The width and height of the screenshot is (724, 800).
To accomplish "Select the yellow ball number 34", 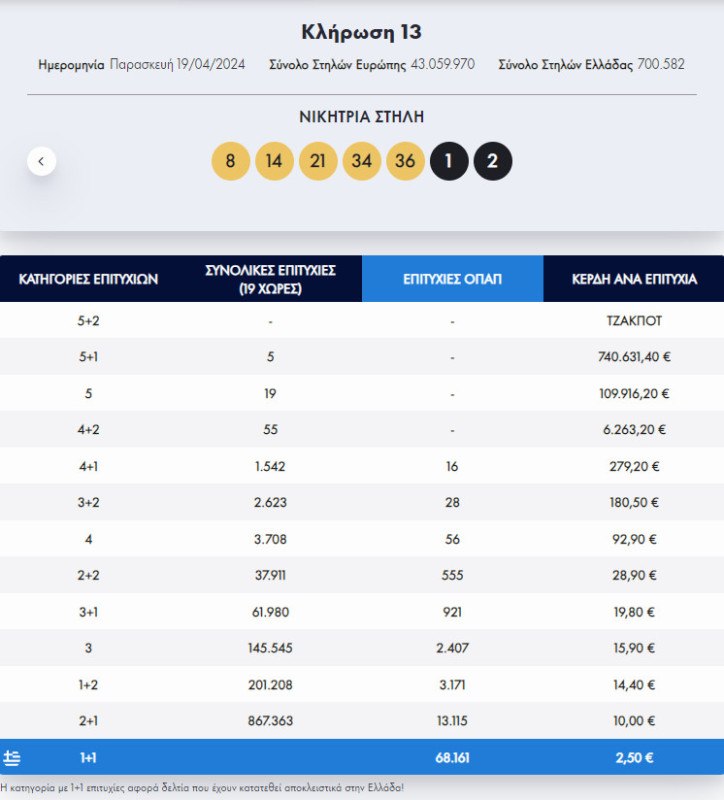I will click(362, 161).
